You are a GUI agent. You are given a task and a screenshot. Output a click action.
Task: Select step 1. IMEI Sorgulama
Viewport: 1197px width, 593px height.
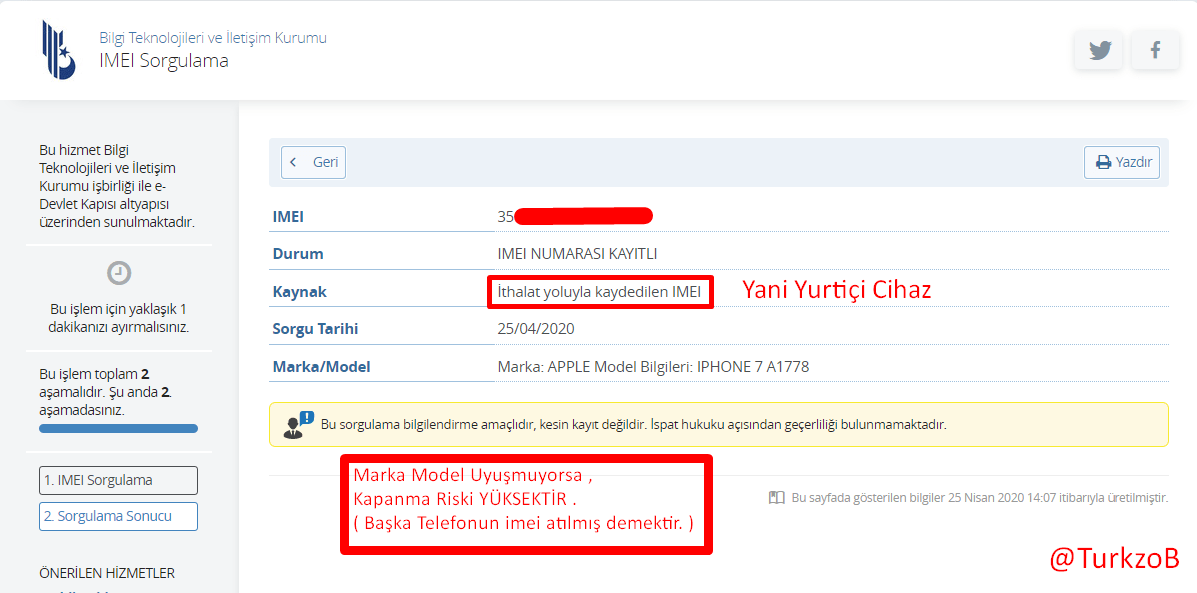pos(118,480)
